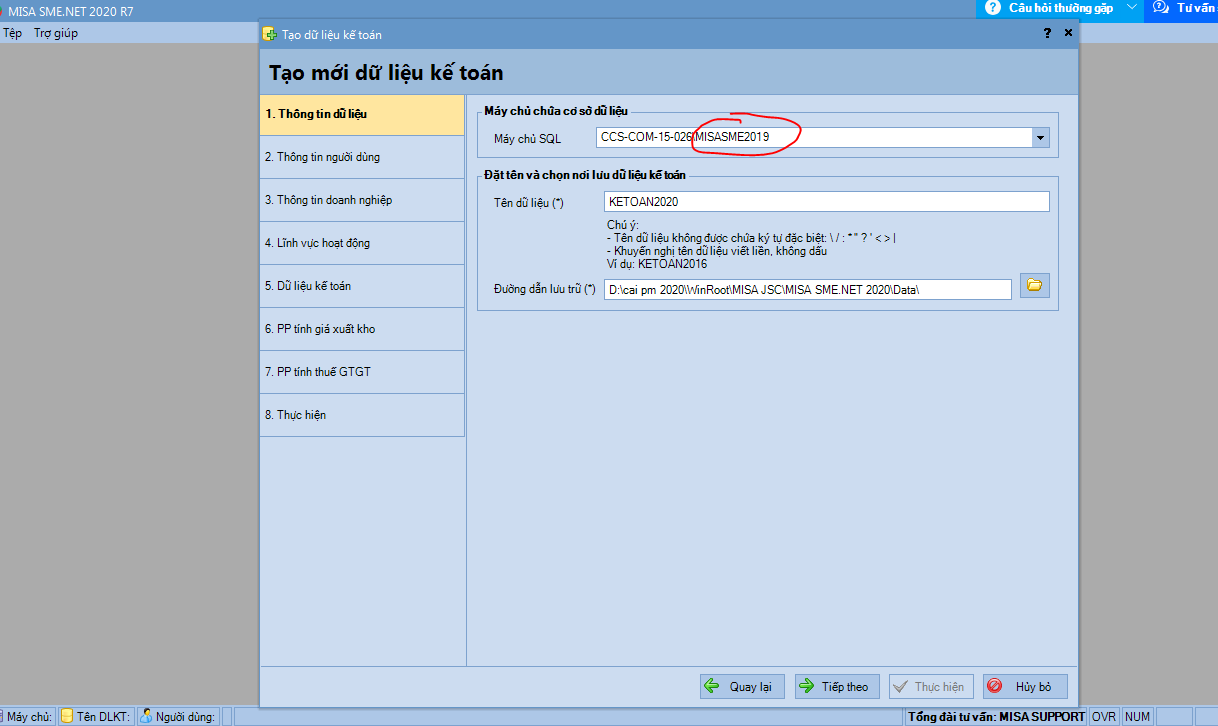This screenshot has width=1218, height=726.
Task: Click the Tạo dữ liệu kế toán title icon
Action: click(269, 34)
